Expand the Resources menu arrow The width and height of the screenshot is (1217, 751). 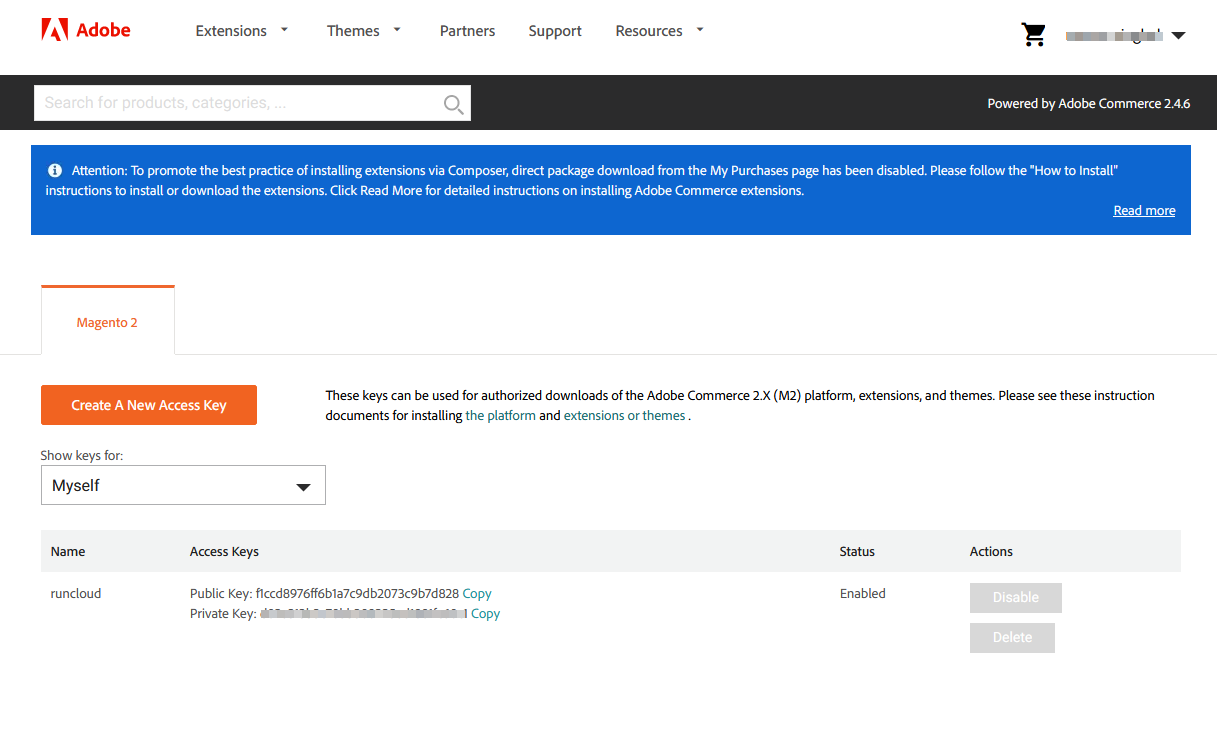[x=700, y=30]
